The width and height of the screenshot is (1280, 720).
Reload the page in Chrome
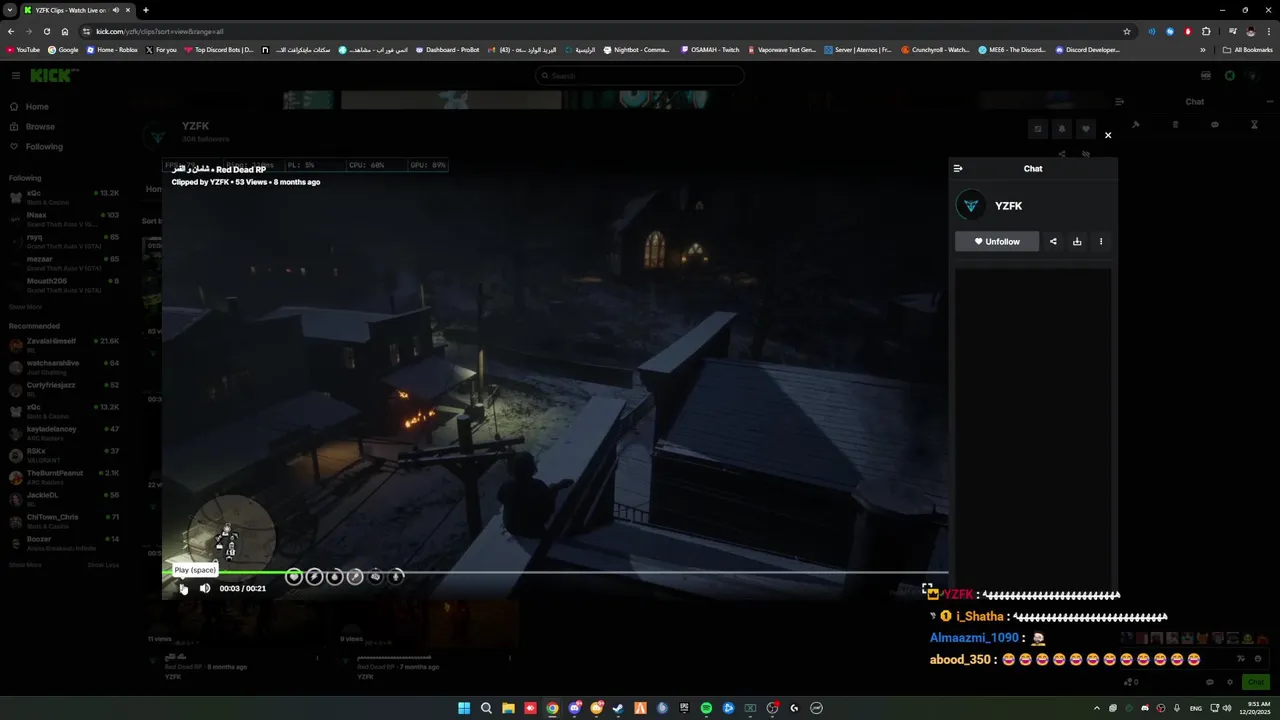pyautogui.click(x=47, y=31)
